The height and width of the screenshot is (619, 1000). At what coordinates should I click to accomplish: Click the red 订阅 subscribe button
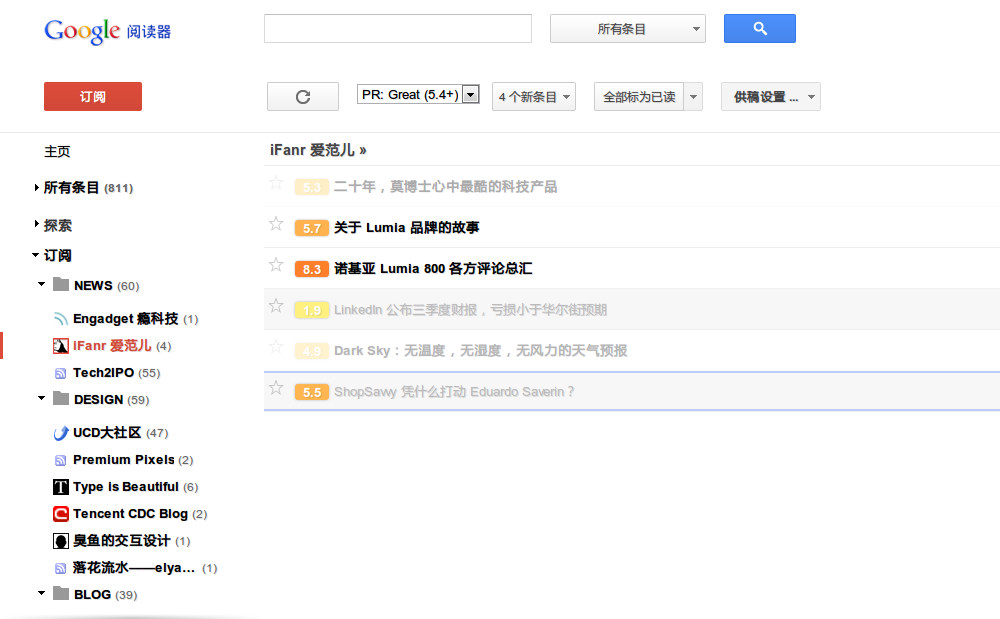(x=92, y=97)
